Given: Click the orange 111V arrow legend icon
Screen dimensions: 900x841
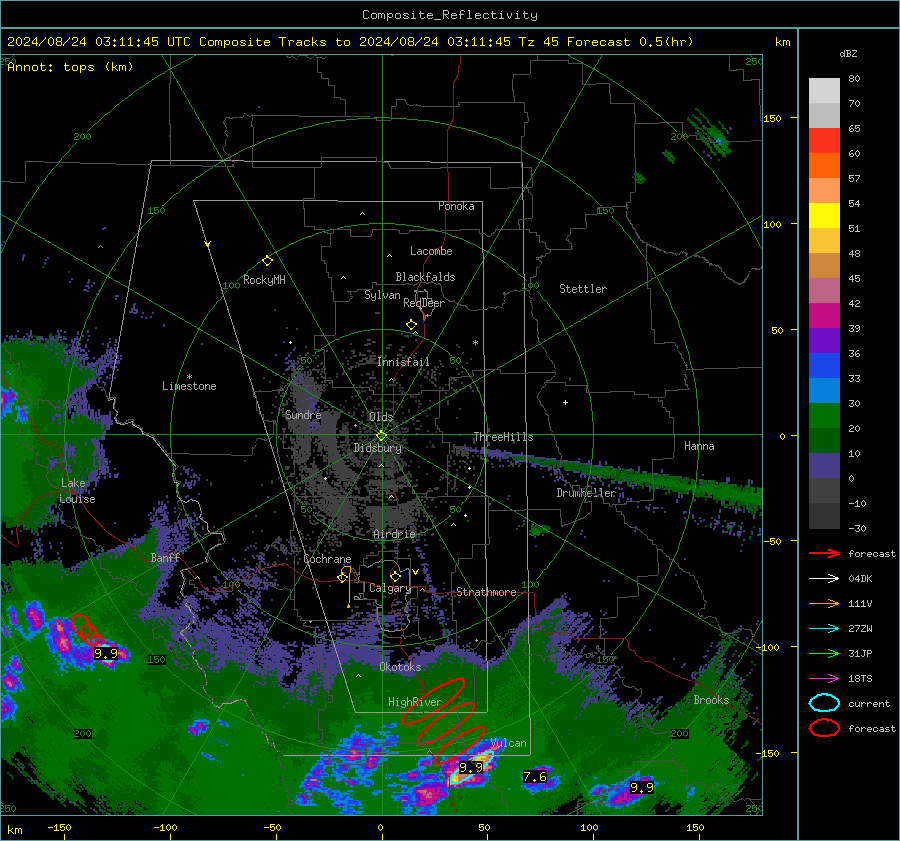Looking at the screenshot, I should (x=824, y=603).
